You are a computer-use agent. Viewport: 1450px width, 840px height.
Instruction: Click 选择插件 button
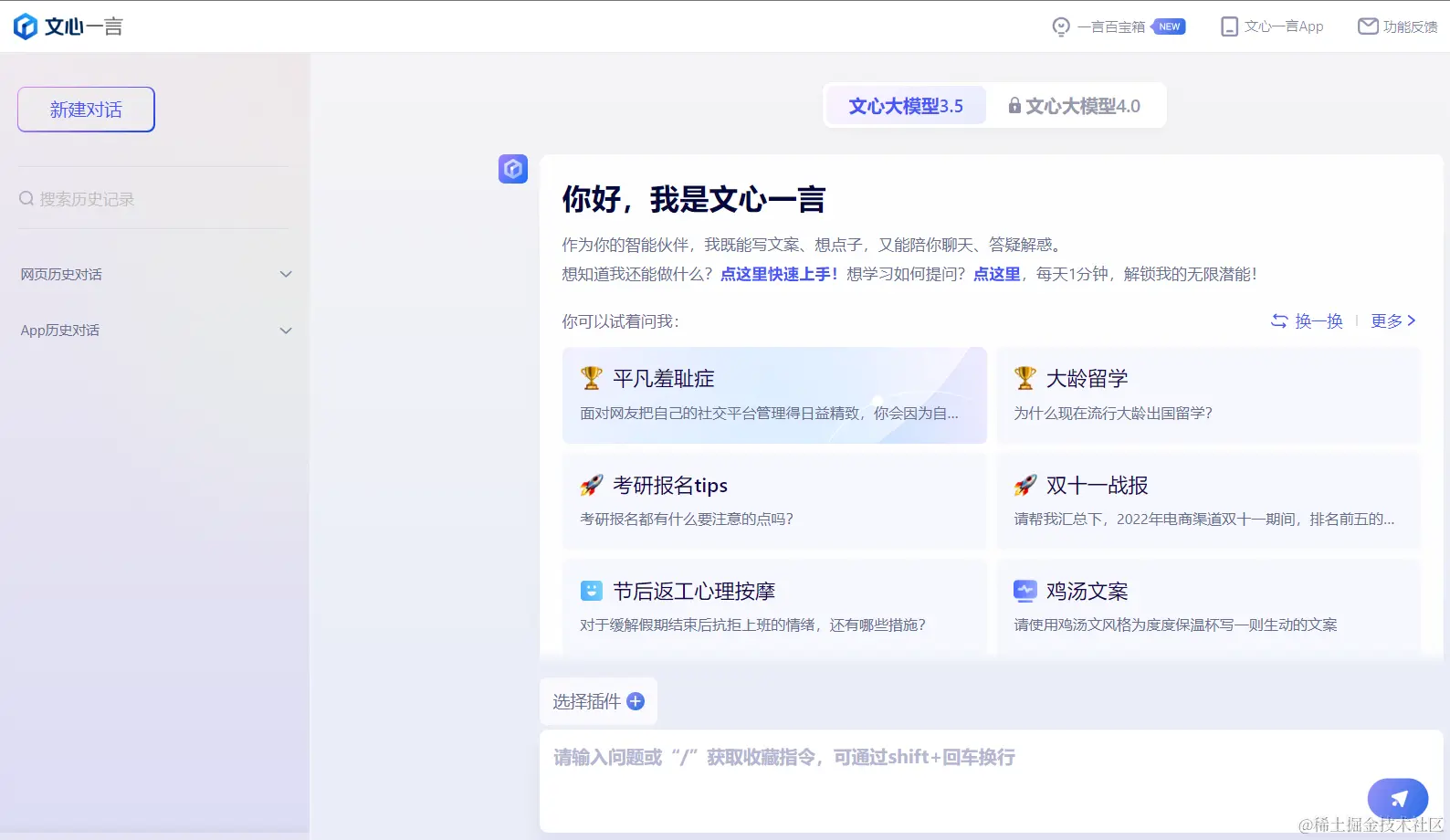pyautogui.click(x=598, y=701)
